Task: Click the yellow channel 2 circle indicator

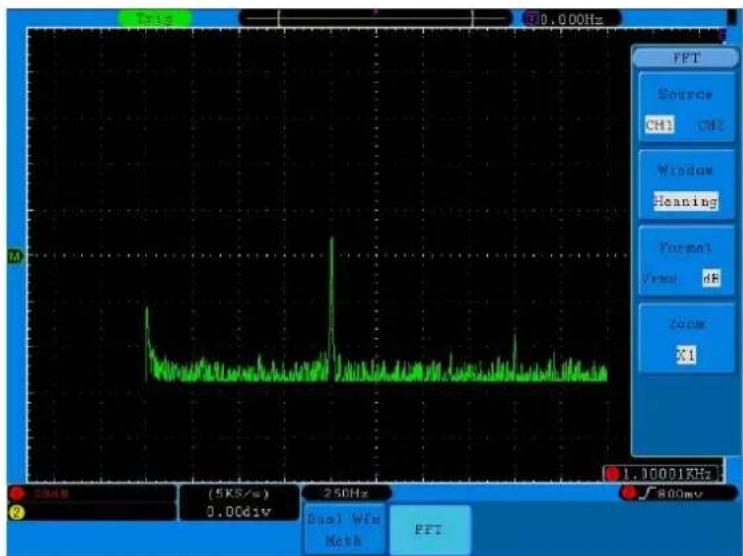Action: tap(17, 512)
